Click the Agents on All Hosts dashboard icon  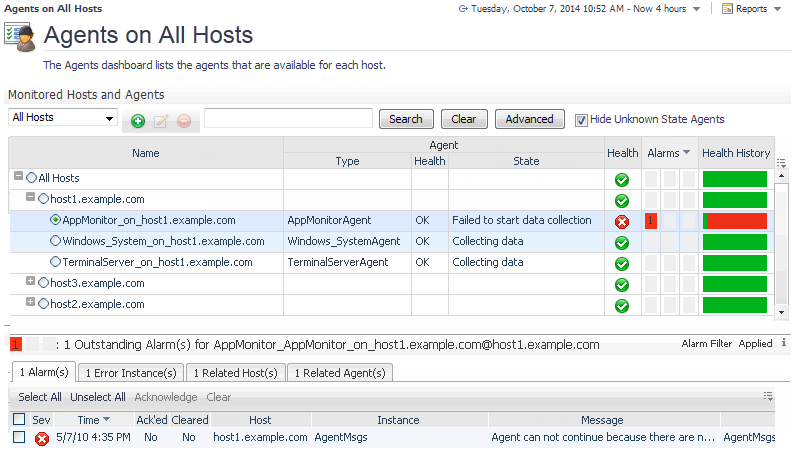pyautogui.click(x=19, y=36)
